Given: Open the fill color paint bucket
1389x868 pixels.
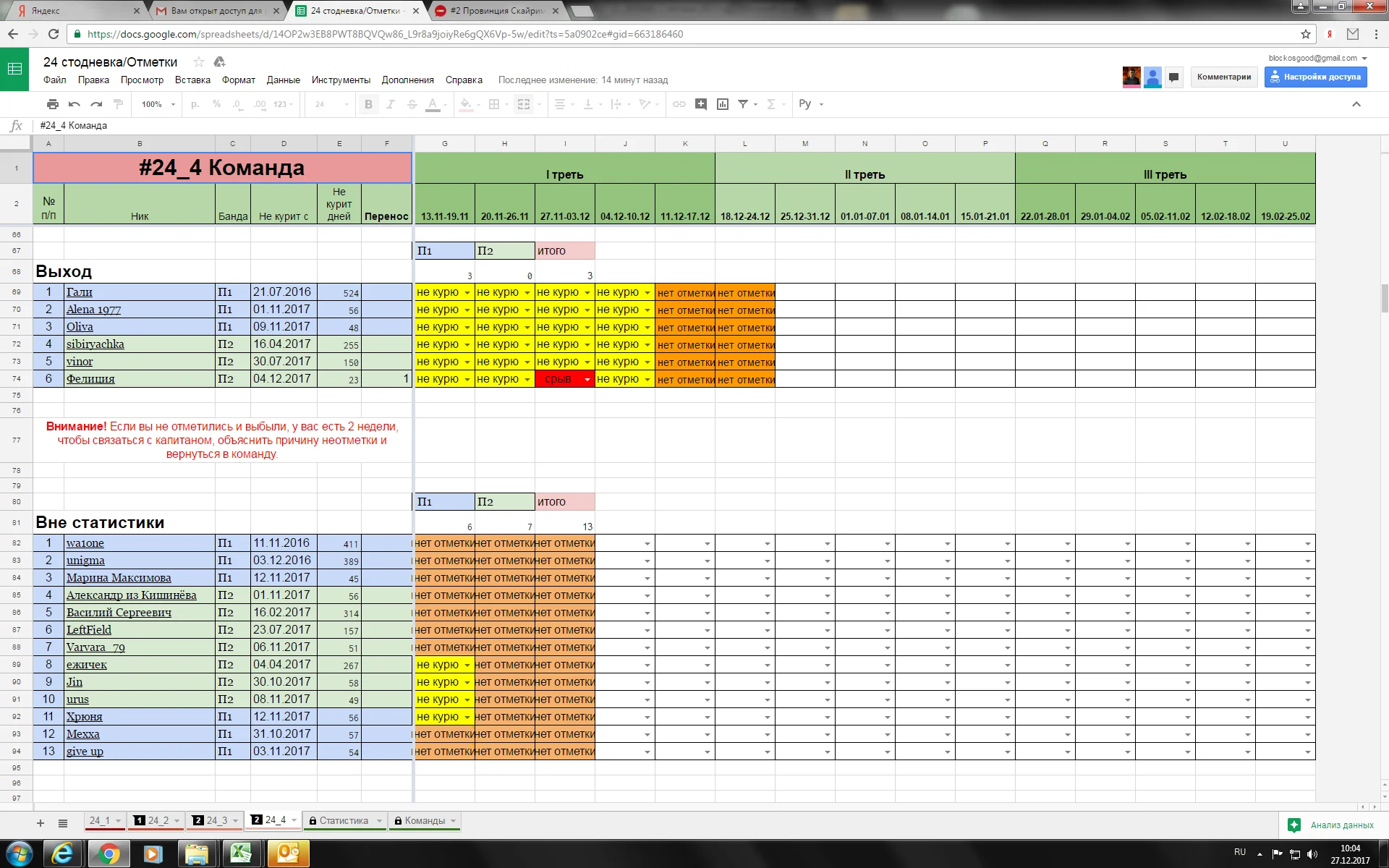Looking at the screenshot, I should pos(466,104).
